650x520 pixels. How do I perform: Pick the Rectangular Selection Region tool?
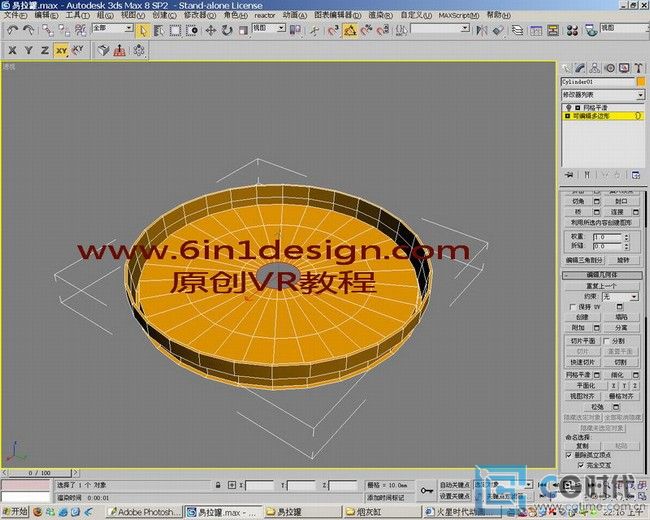175,31
